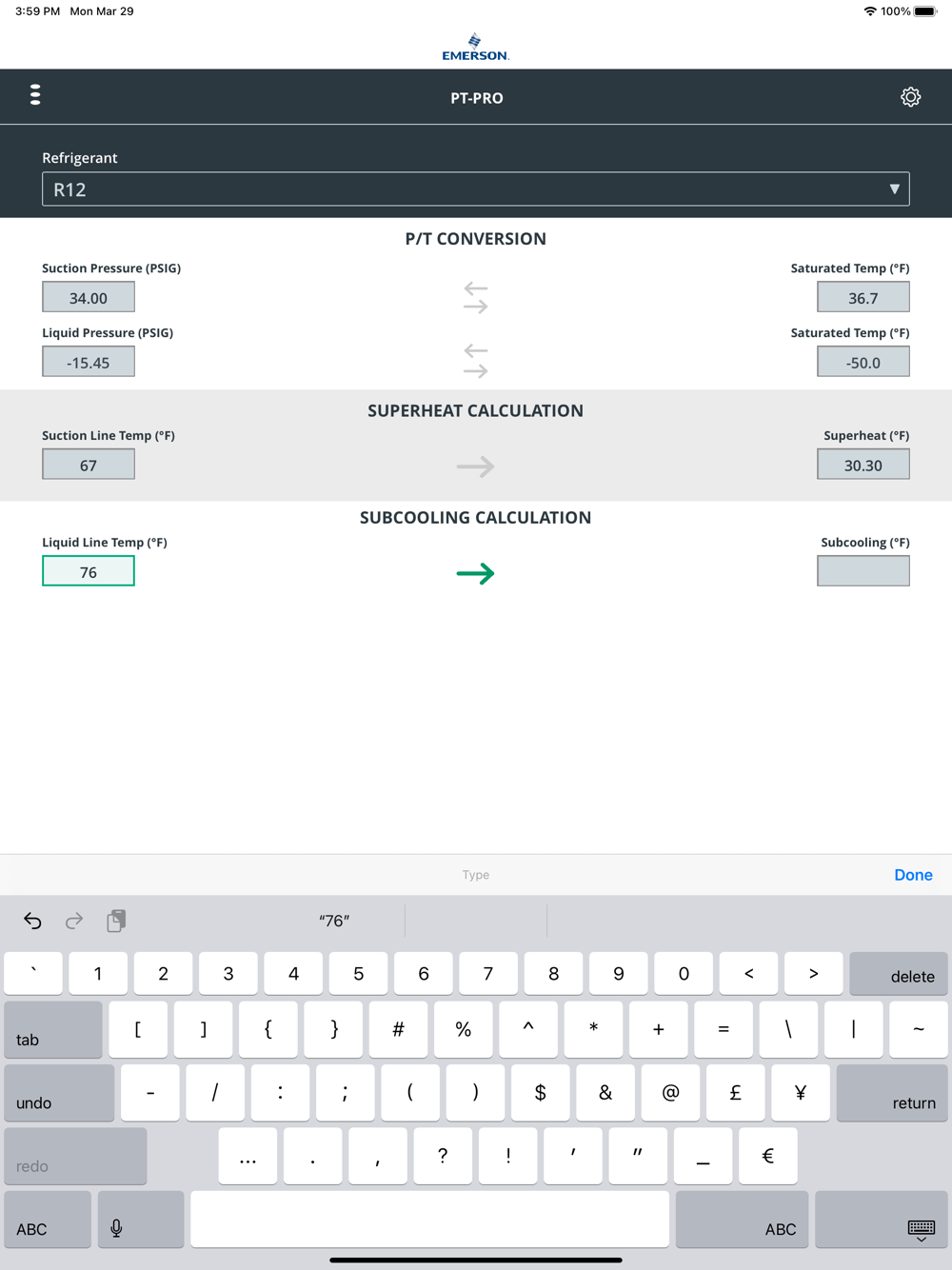Tap the right ABC key
The image size is (952, 1270).
click(x=742, y=1220)
